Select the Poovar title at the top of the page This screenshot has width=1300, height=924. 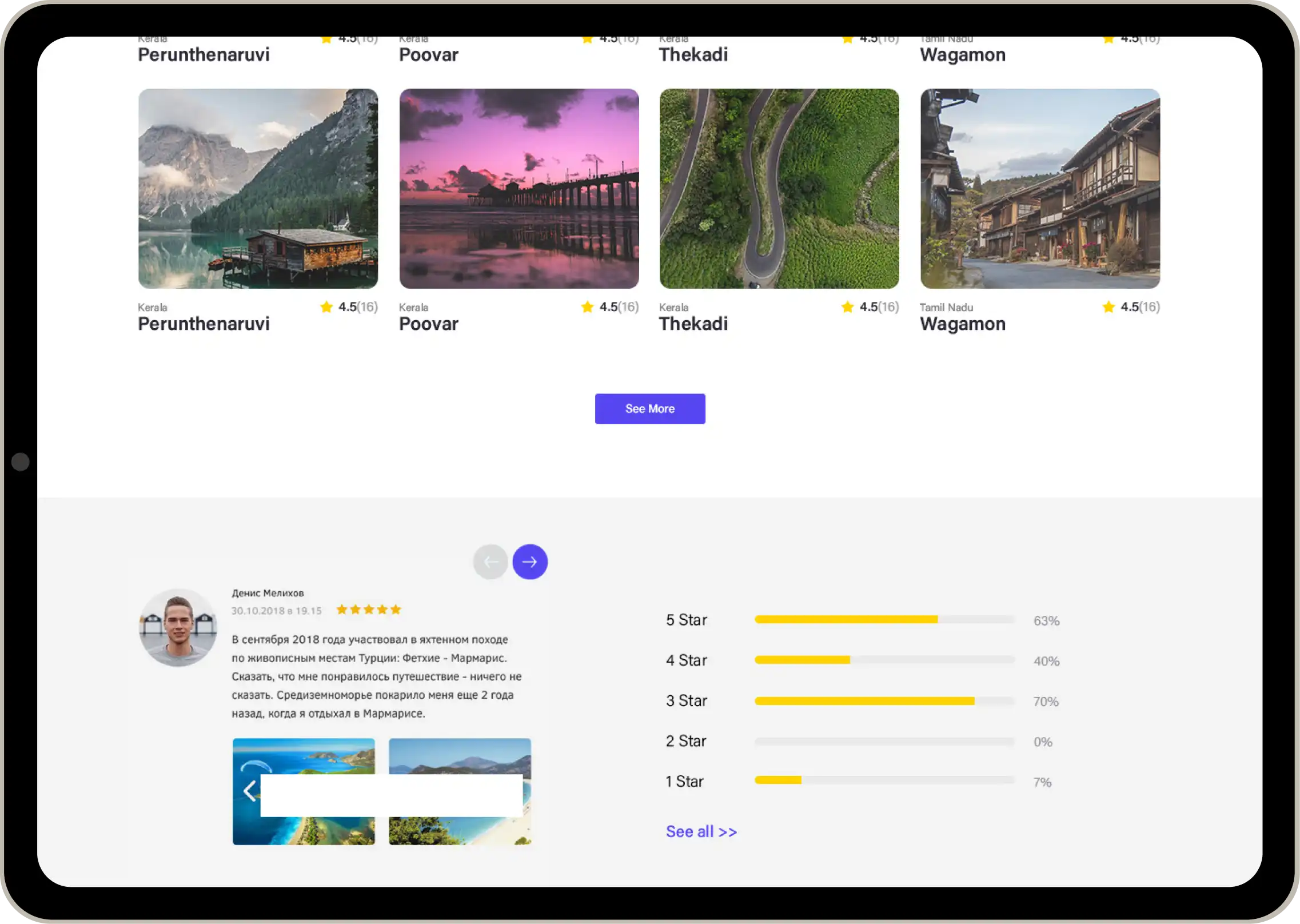click(429, 55)
